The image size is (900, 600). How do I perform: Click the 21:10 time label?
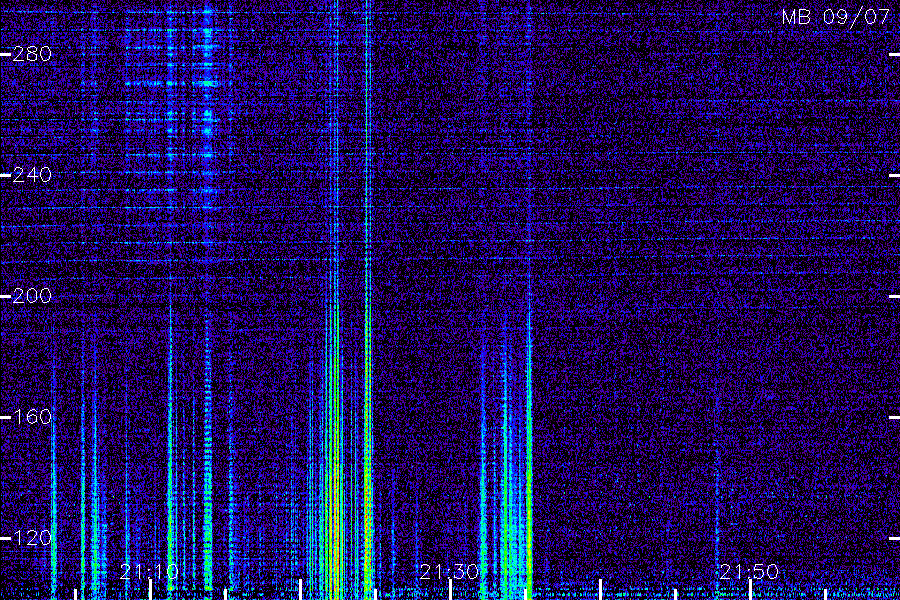[x=149, y=571]
